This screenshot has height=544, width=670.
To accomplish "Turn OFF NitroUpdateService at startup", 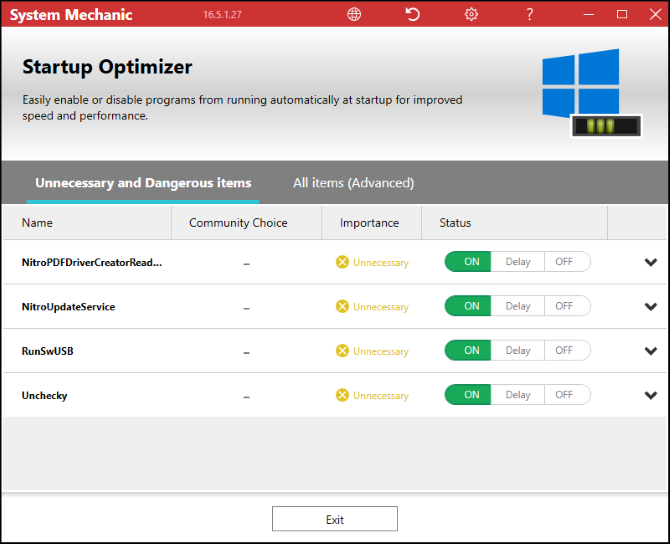I will coord(567,306).
